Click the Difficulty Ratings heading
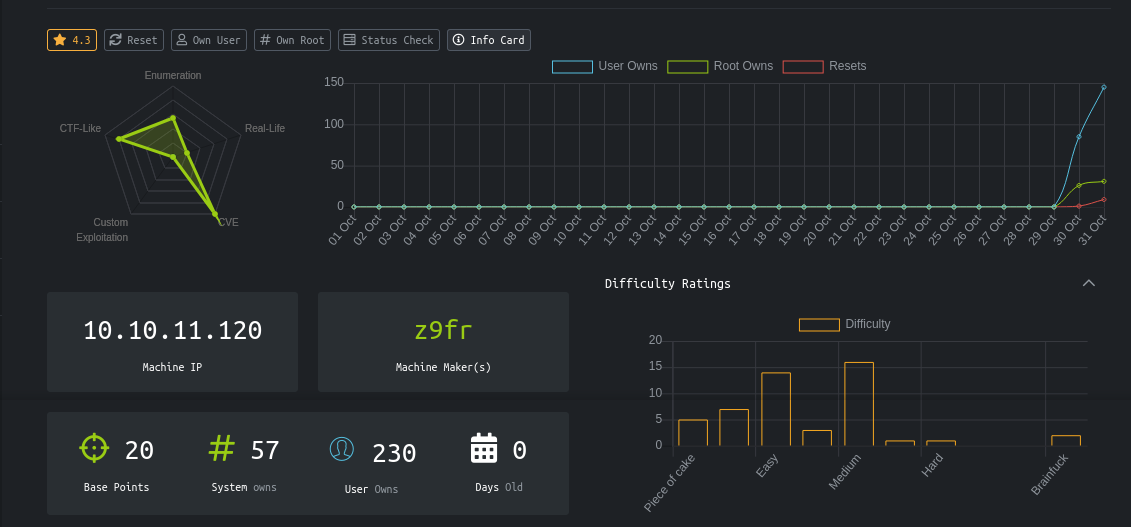This screenshot has height=527, width=1131. [x=667, y=284]
